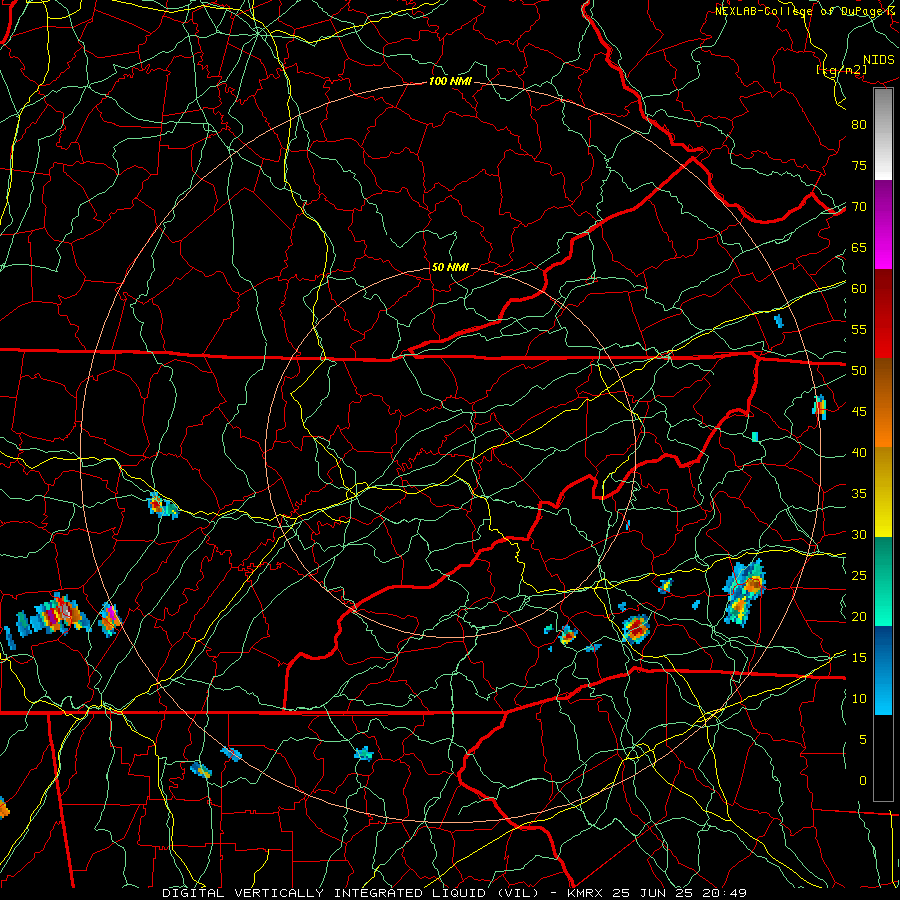This screenshot has width=900, height=900.
Task: Pick the dark red segment of color bar
Action: tap(883, 314)
